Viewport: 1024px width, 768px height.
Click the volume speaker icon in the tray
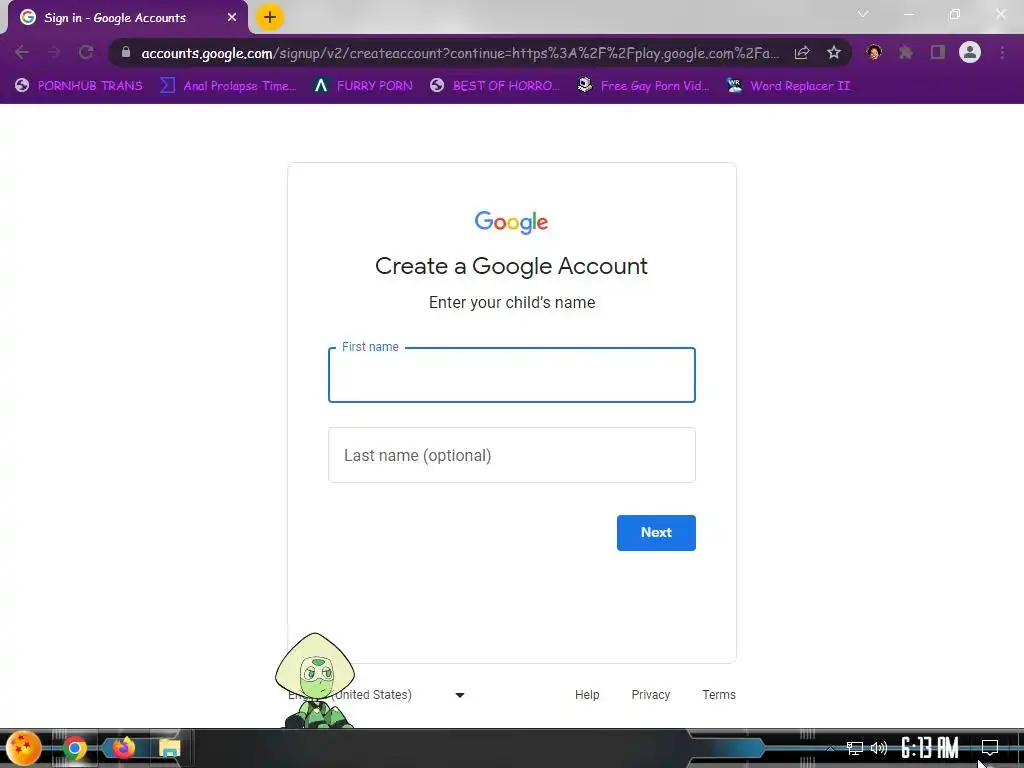tap(879, 748)
